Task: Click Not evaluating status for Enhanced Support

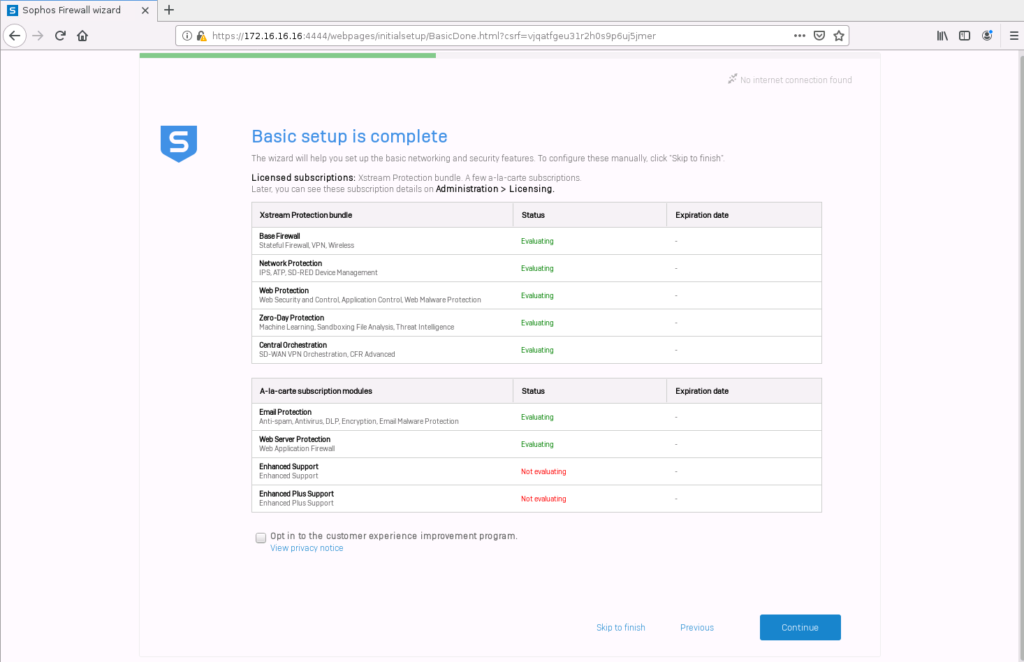Action: click(543, 471)
